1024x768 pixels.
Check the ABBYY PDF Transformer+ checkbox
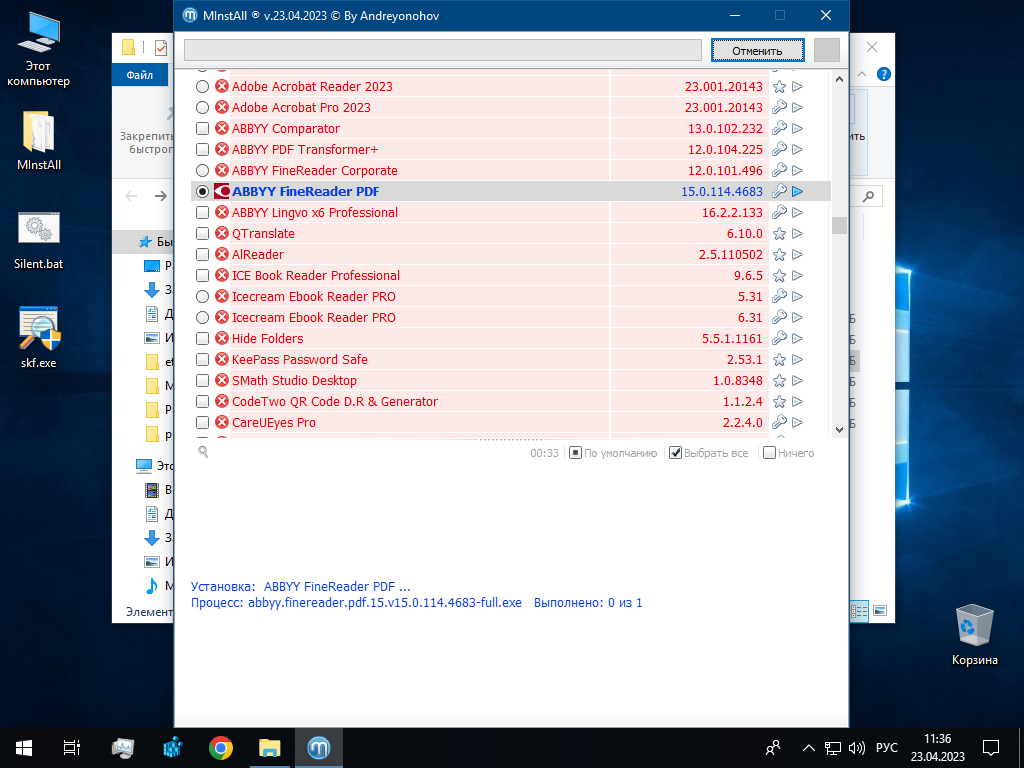click(202, 150)
